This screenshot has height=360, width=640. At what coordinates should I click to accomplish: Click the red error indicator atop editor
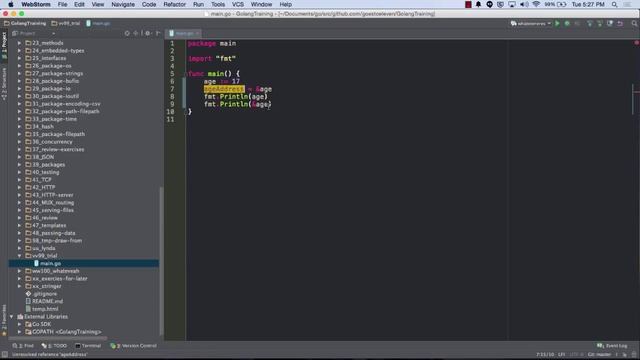636,43
